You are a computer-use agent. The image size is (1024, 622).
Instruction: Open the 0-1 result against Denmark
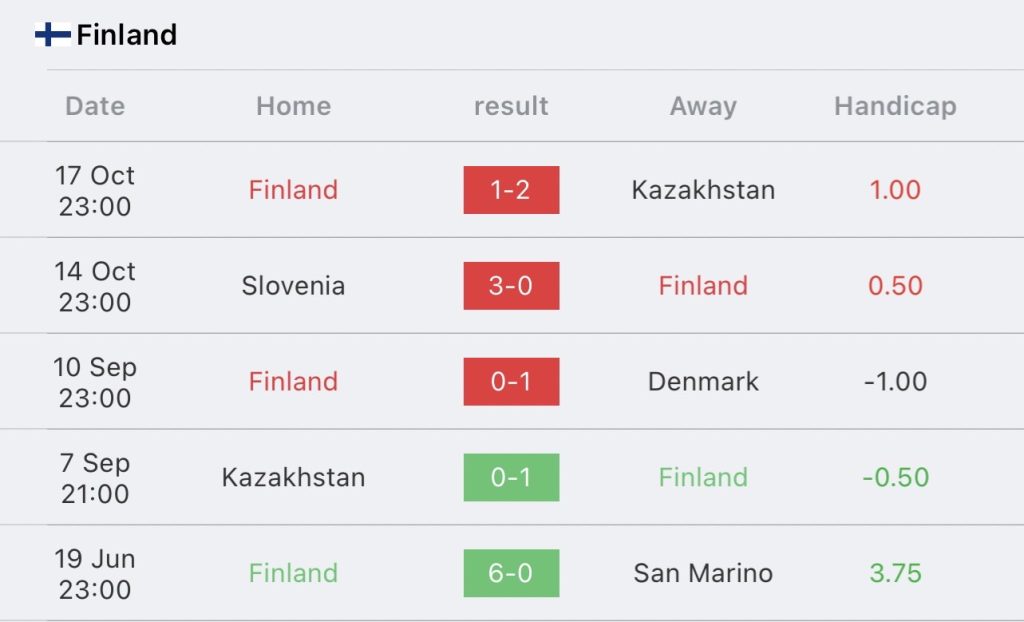pos(511,382)
